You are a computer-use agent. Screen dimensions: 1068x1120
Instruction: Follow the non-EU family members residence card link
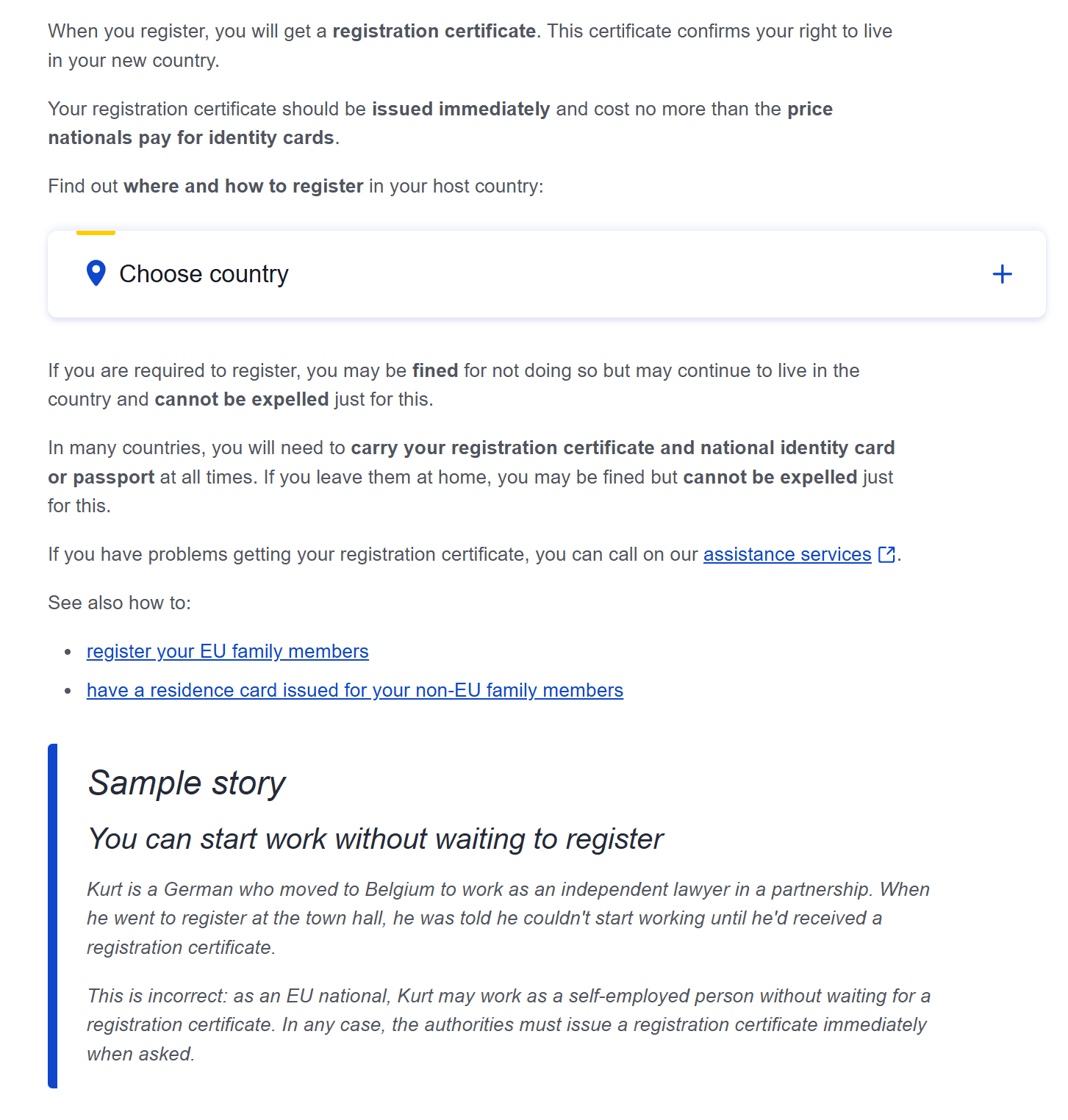point(354,691)
